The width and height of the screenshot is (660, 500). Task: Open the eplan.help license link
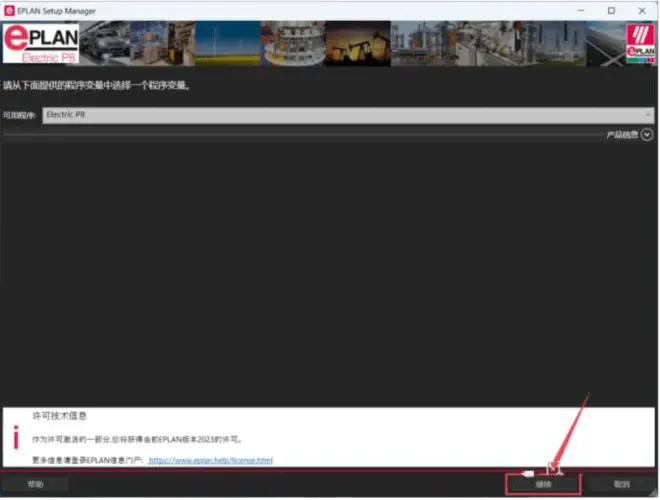pyautogui.click(x=210, y=460)
